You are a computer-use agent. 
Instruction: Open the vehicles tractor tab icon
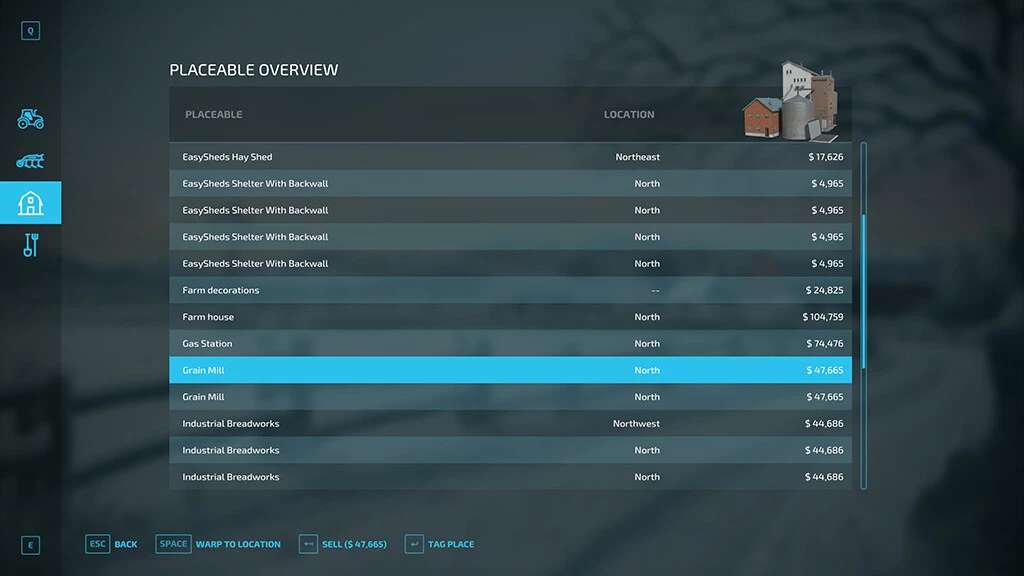click(30, 119)
